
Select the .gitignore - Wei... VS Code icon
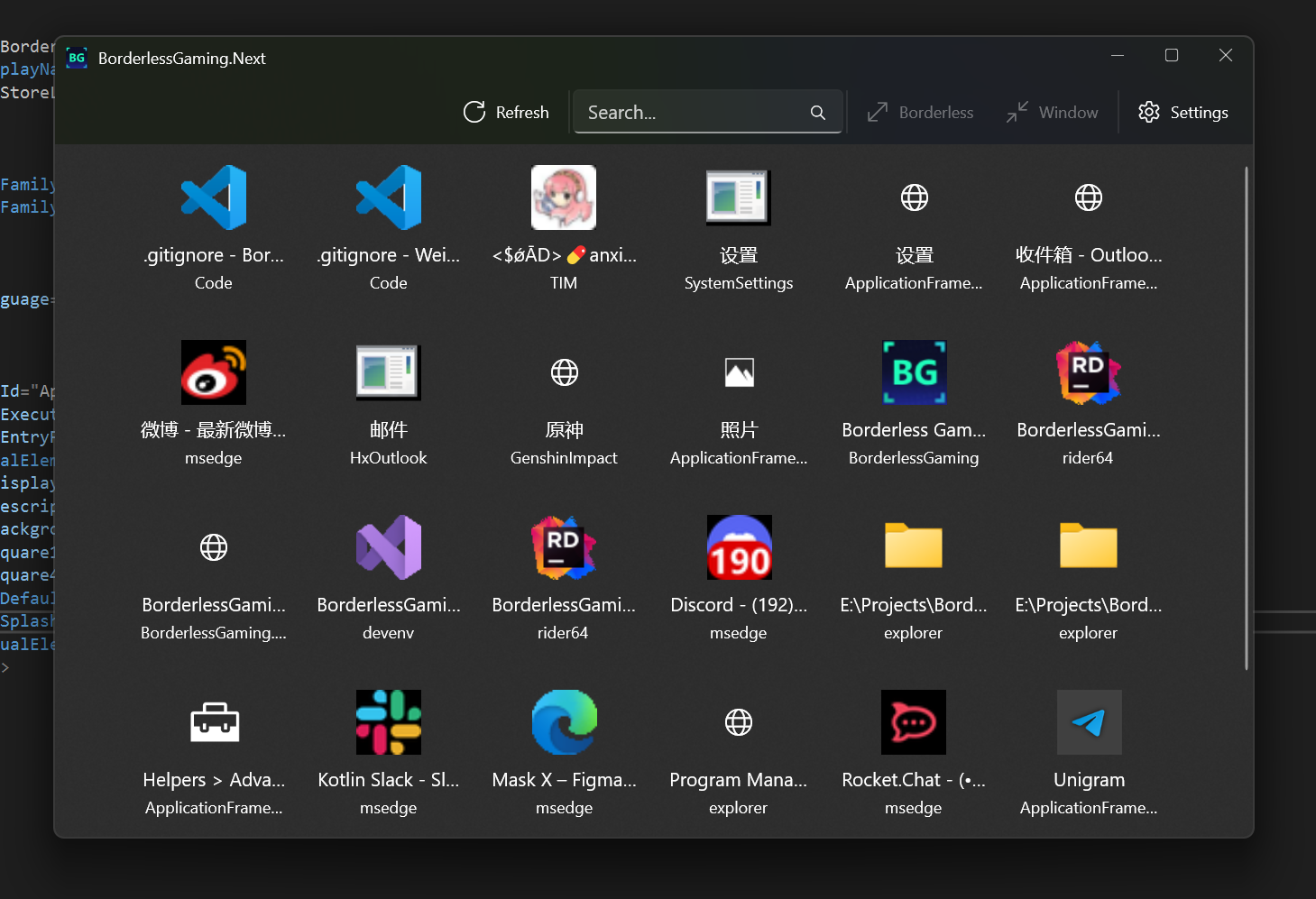click(389, 197)
